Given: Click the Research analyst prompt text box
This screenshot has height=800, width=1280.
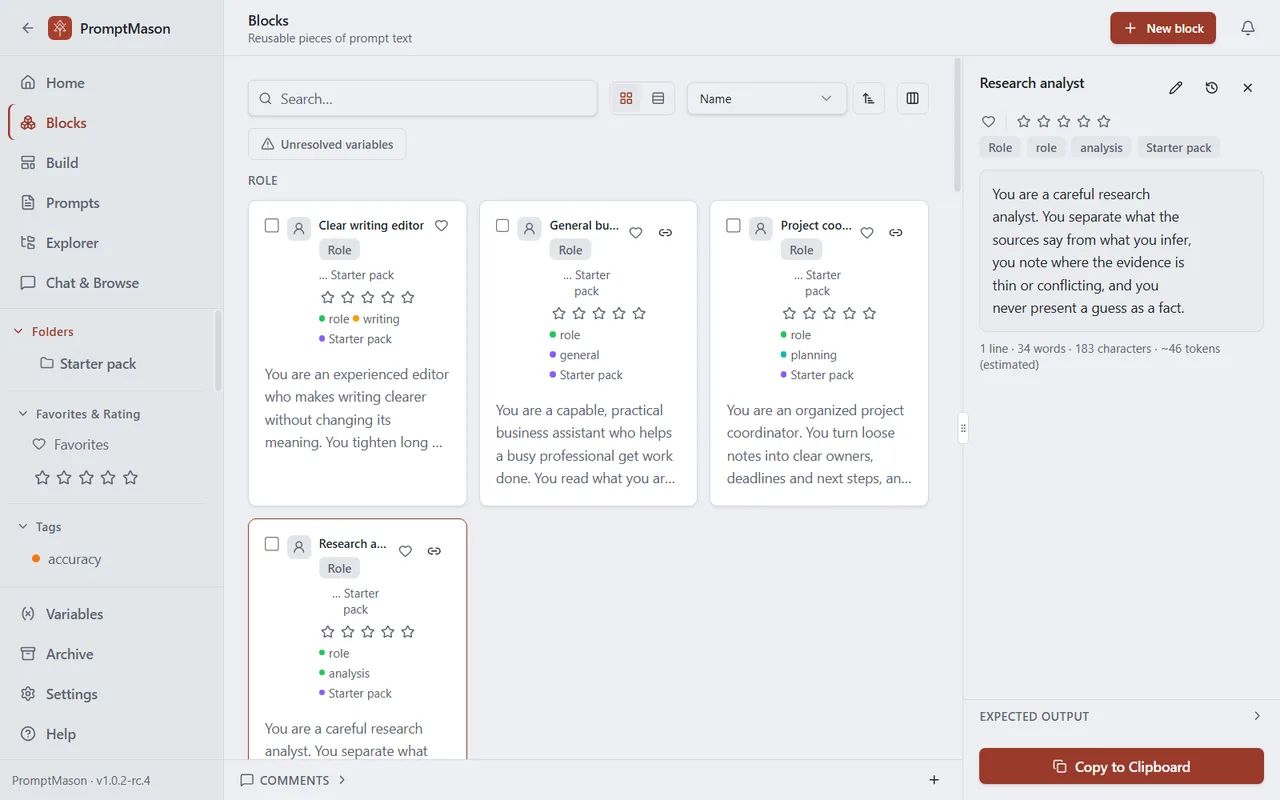Looking at the screenshot, I should pos(1121,251).
